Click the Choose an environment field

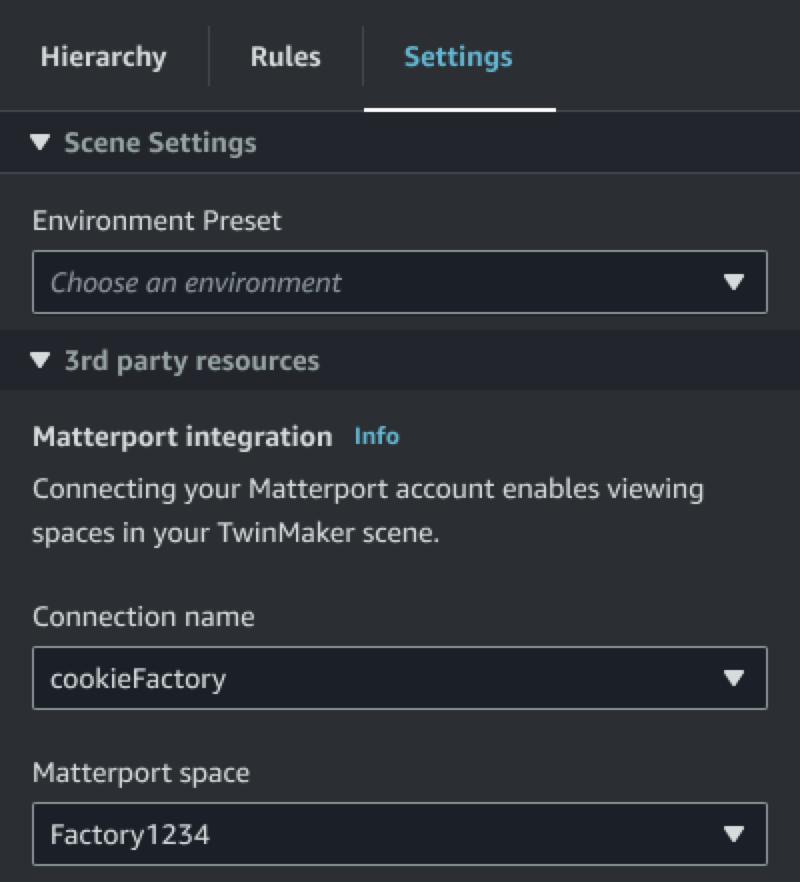400,282
